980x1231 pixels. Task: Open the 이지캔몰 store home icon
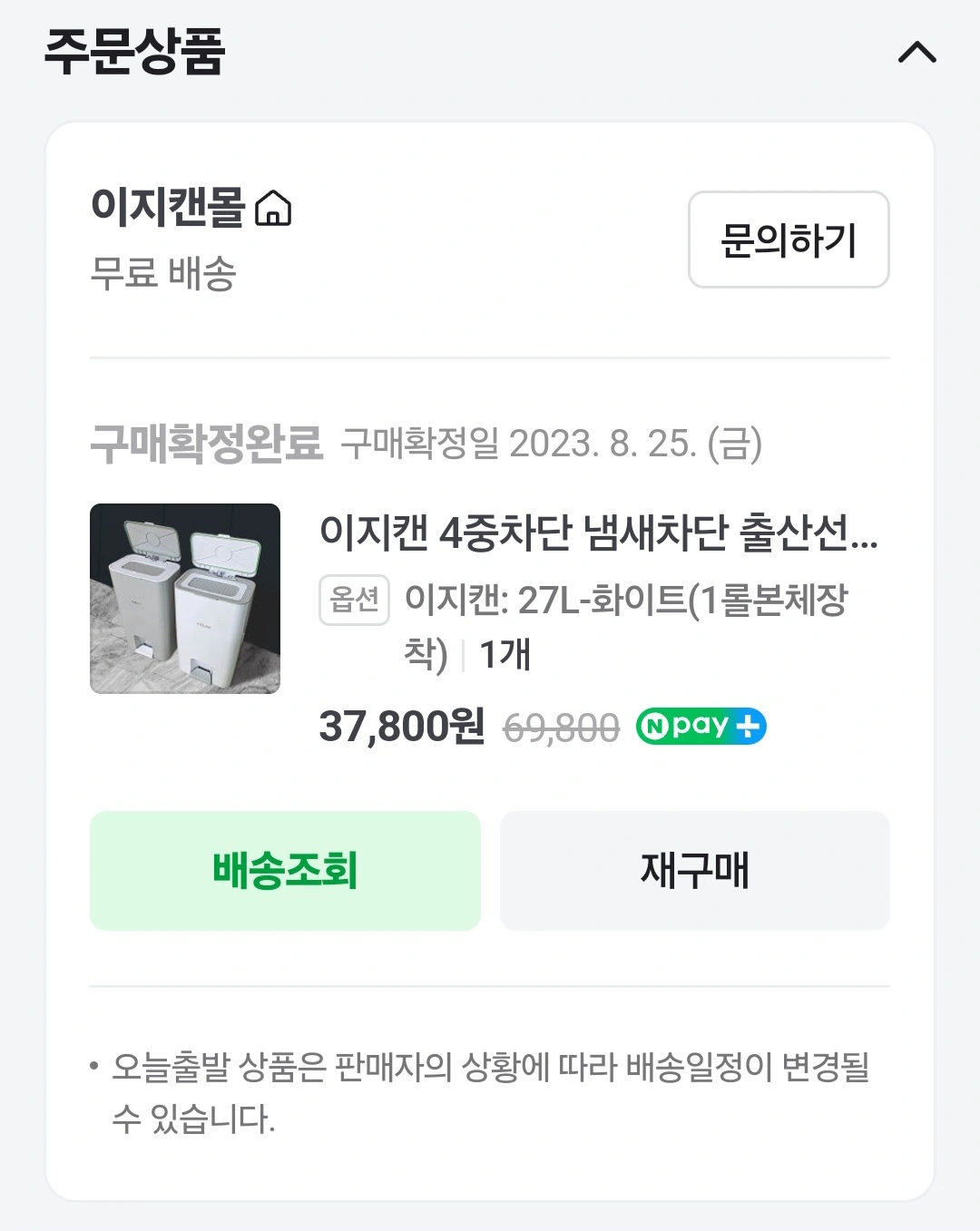point(273,208)
